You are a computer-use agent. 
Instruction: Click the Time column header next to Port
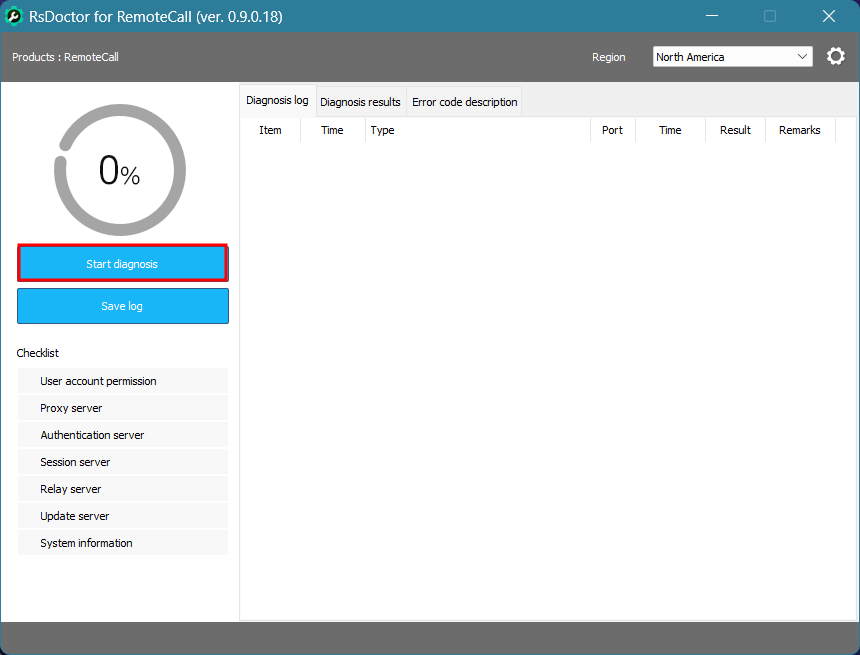670,130
